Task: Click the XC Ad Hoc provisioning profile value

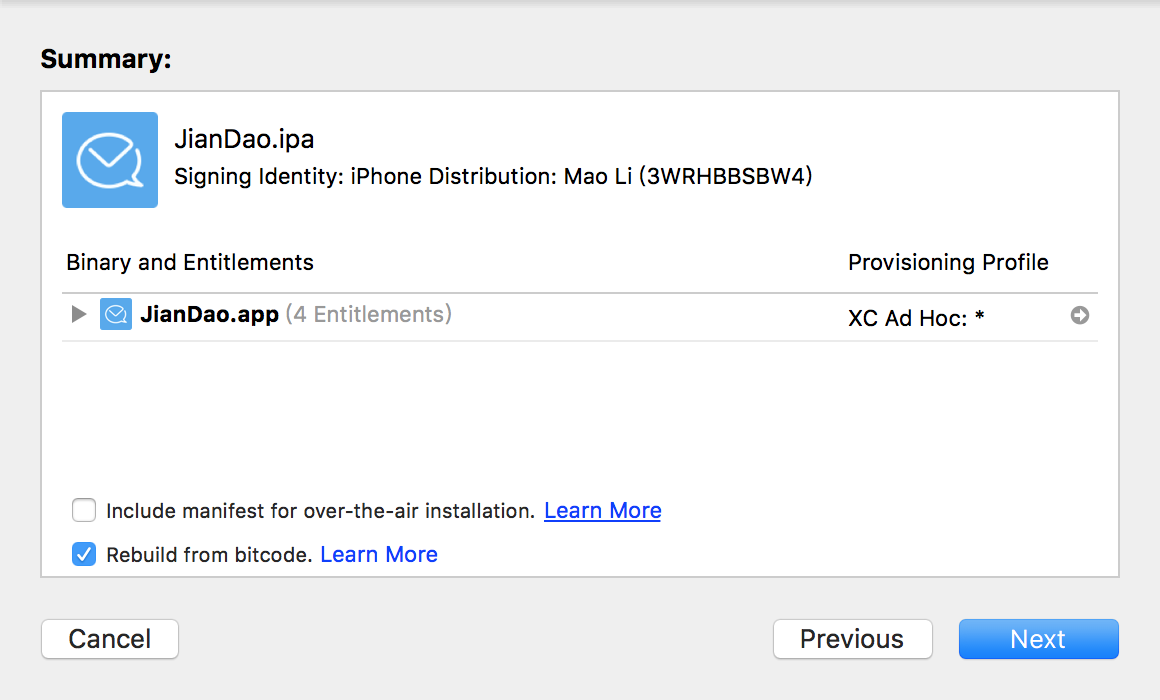Action: [x=916, y=318]
